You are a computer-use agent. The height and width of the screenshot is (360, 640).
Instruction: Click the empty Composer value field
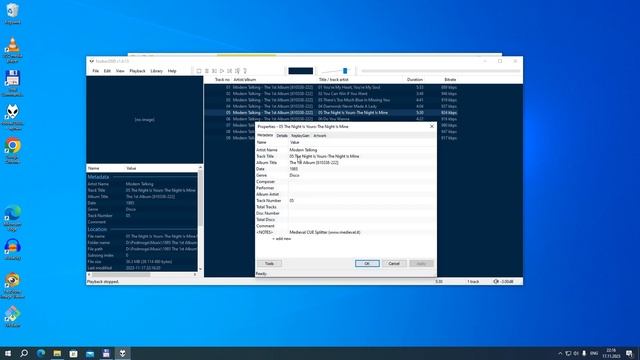click(362, 182)
